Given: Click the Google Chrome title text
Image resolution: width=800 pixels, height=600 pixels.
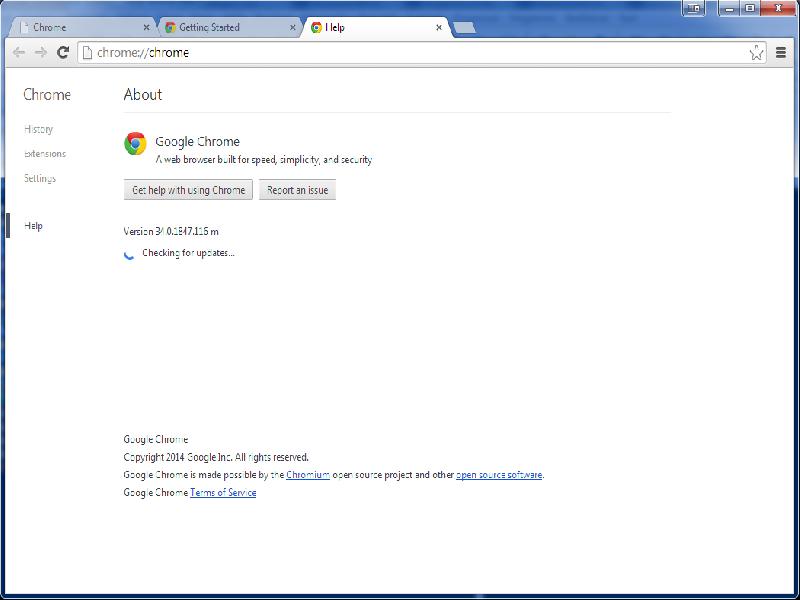Looking at the screenshot, I should click(197, 141).
